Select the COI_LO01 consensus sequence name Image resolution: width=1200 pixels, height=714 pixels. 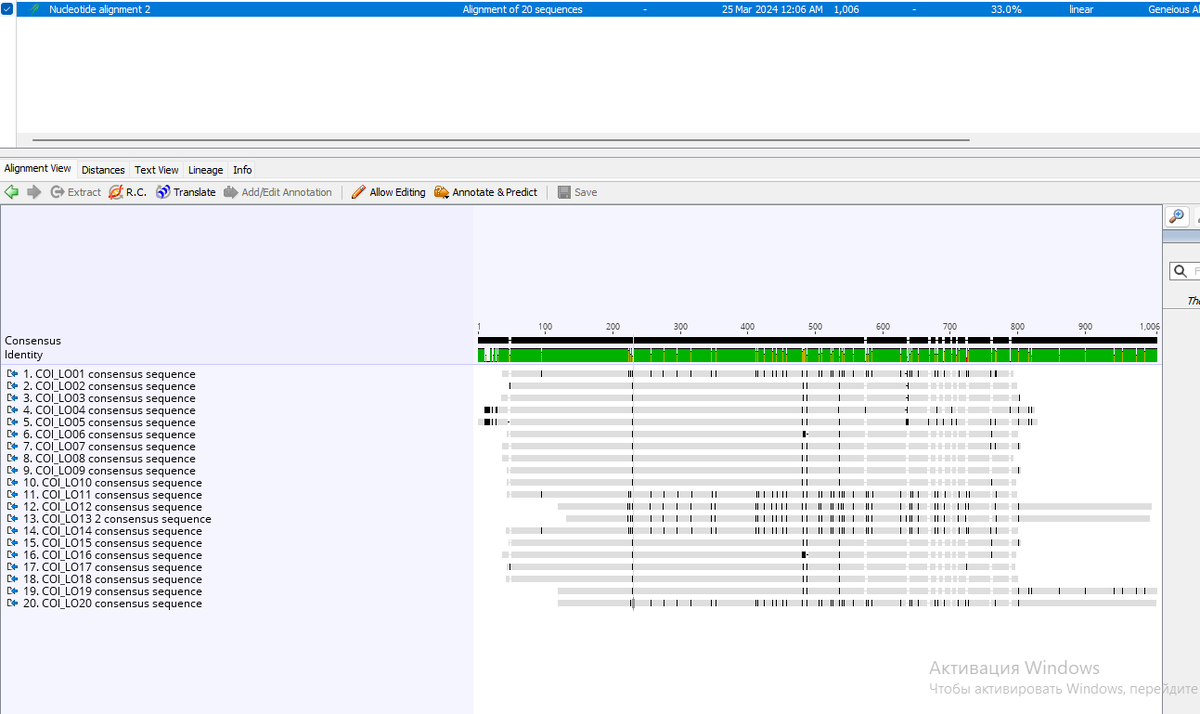click(x=109, y=374)
